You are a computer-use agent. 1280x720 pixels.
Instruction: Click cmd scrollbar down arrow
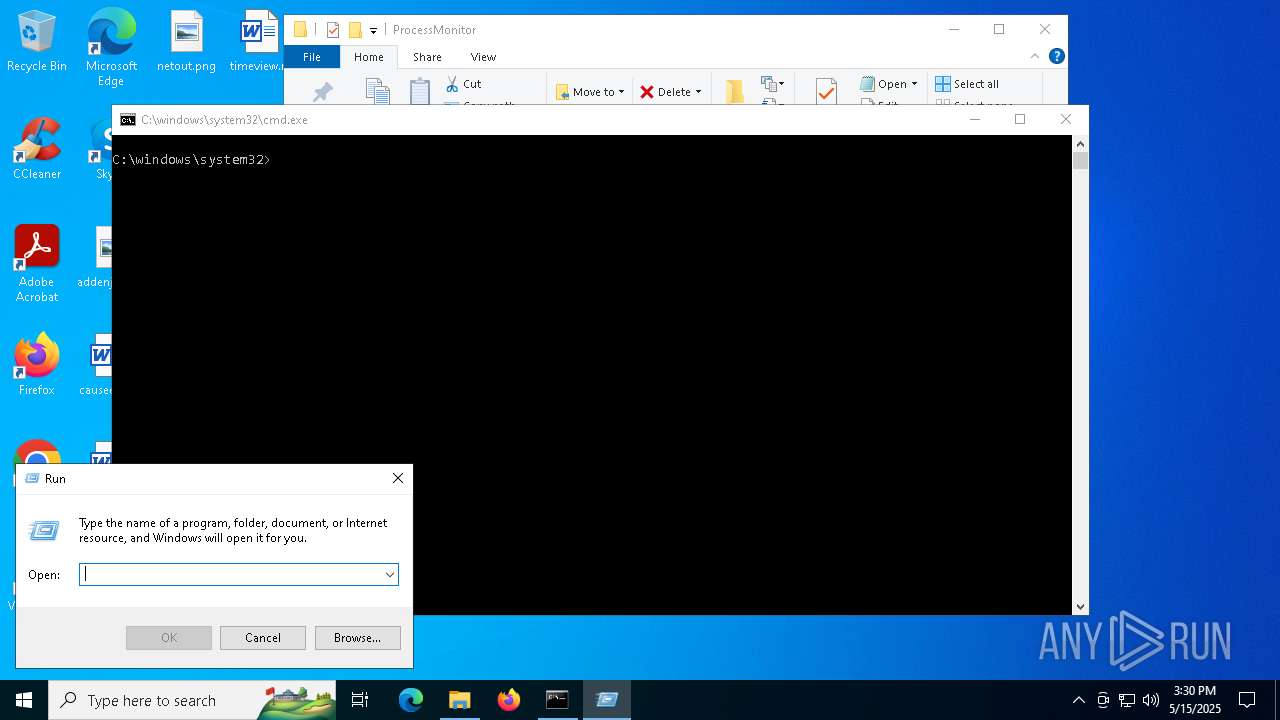(1080, 607)
